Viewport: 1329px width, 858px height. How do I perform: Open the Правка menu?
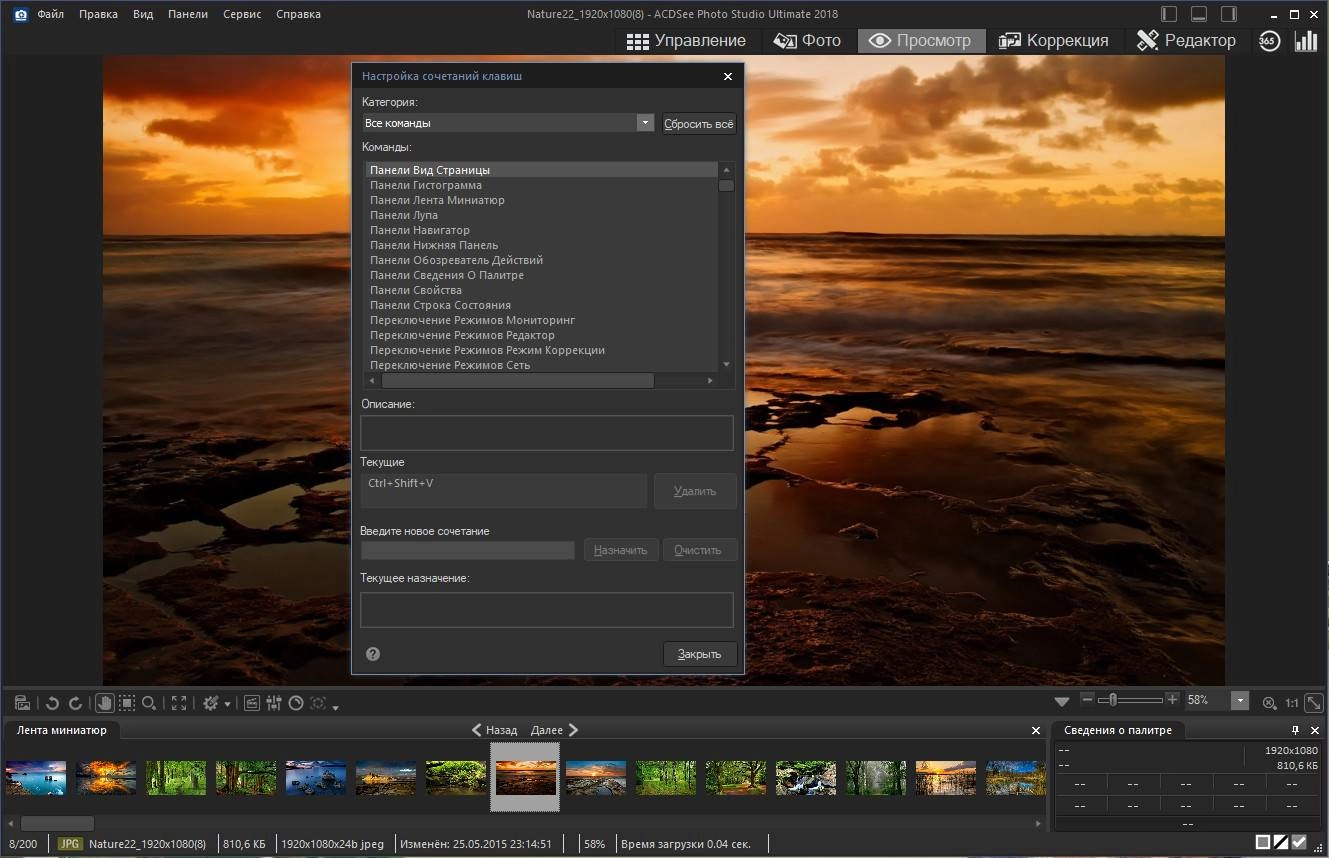(x=98, y=14)
